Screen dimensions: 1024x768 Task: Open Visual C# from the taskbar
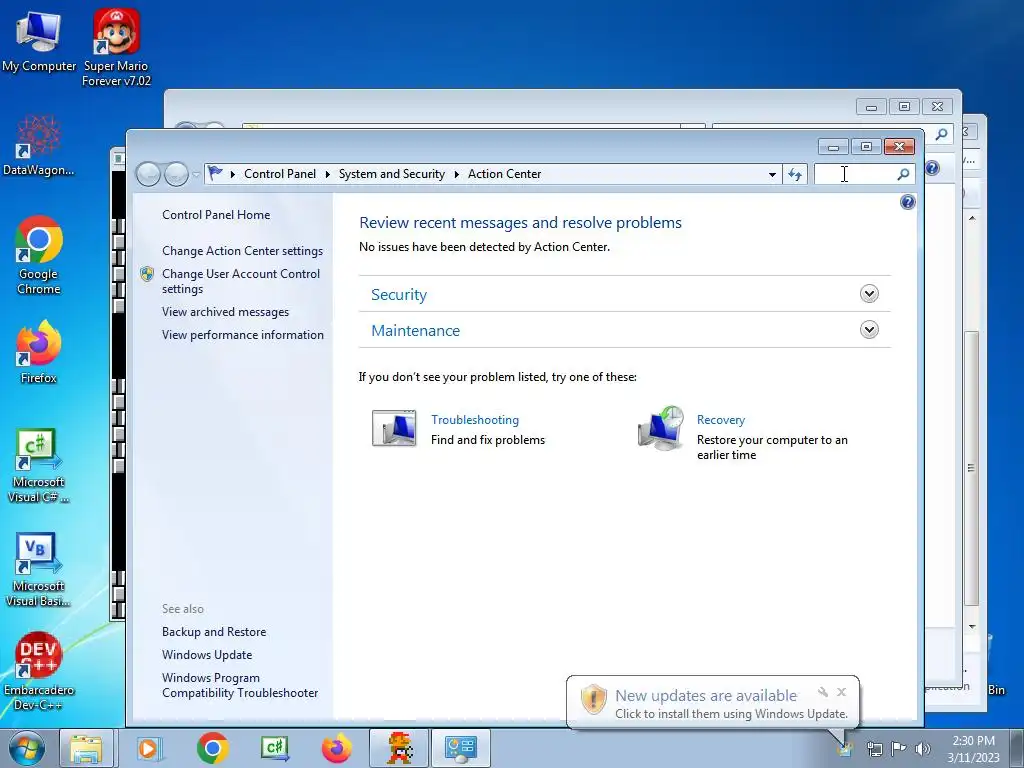click(274, 748)
